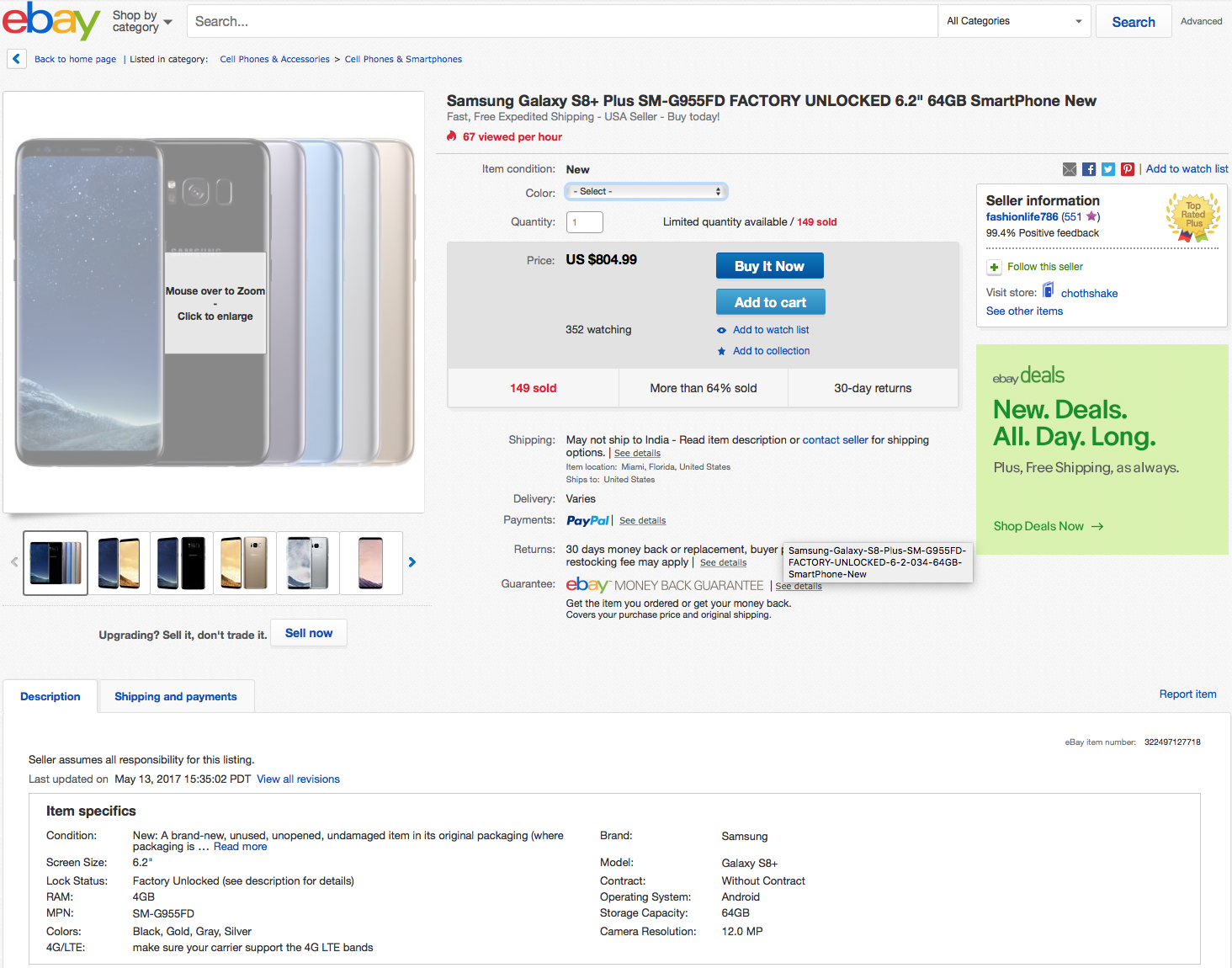Click the Add to cart button

(x=769, y=302)
